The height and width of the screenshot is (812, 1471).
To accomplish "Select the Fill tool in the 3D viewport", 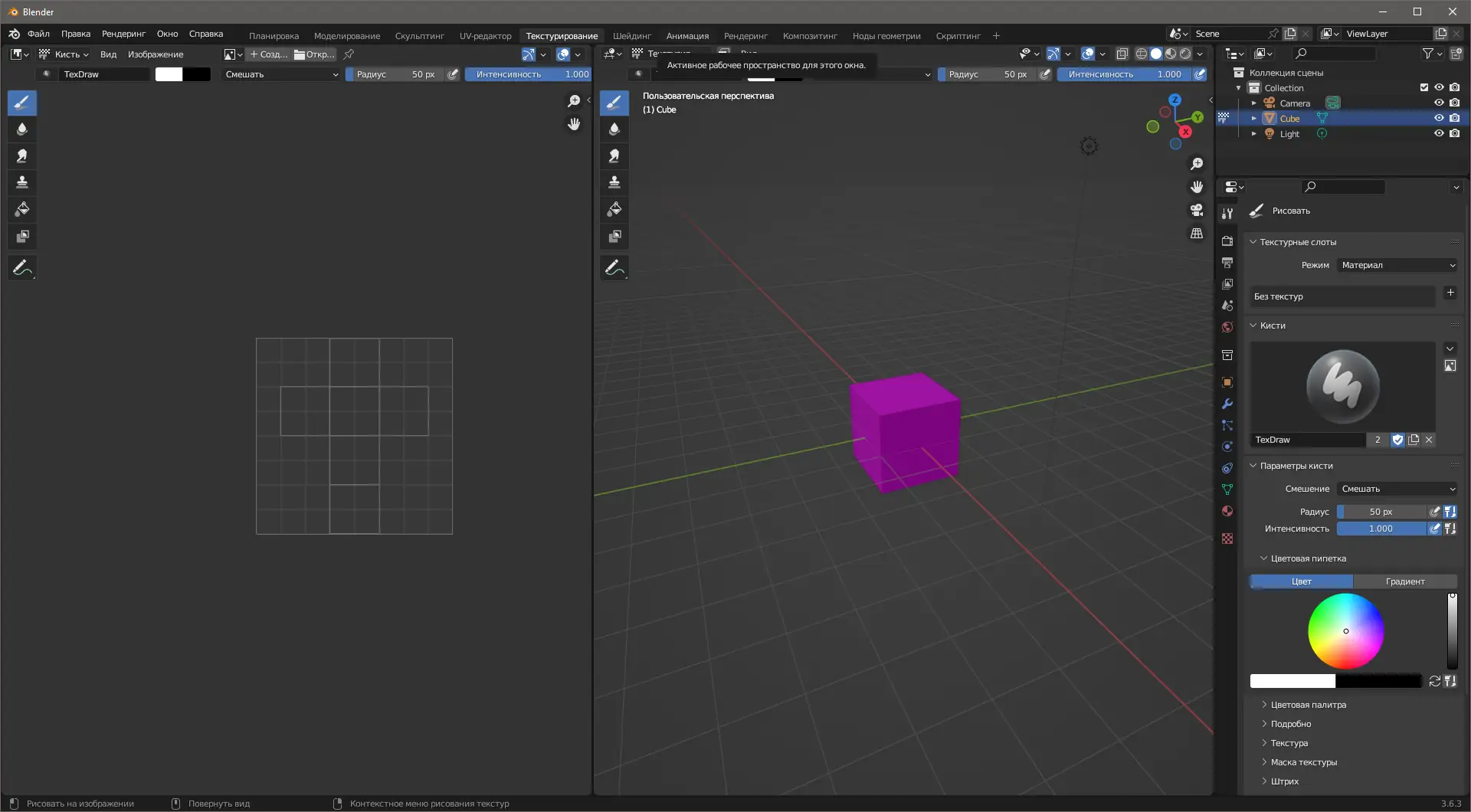I will 614,209.
